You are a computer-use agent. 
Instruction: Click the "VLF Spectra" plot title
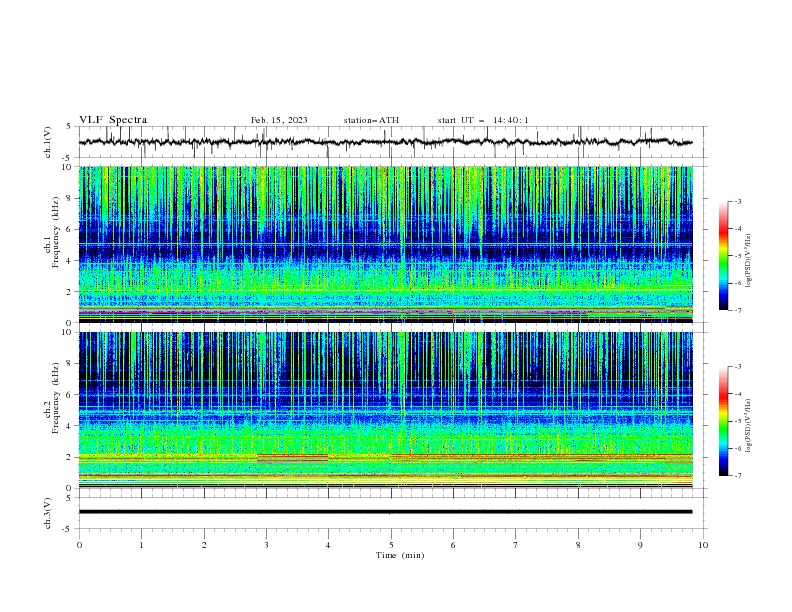[113, 120]
